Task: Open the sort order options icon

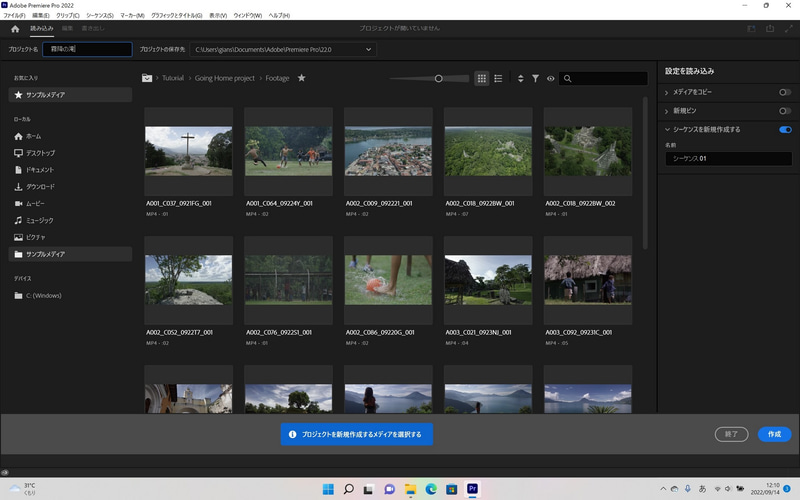Action: [x=520, y=78]
